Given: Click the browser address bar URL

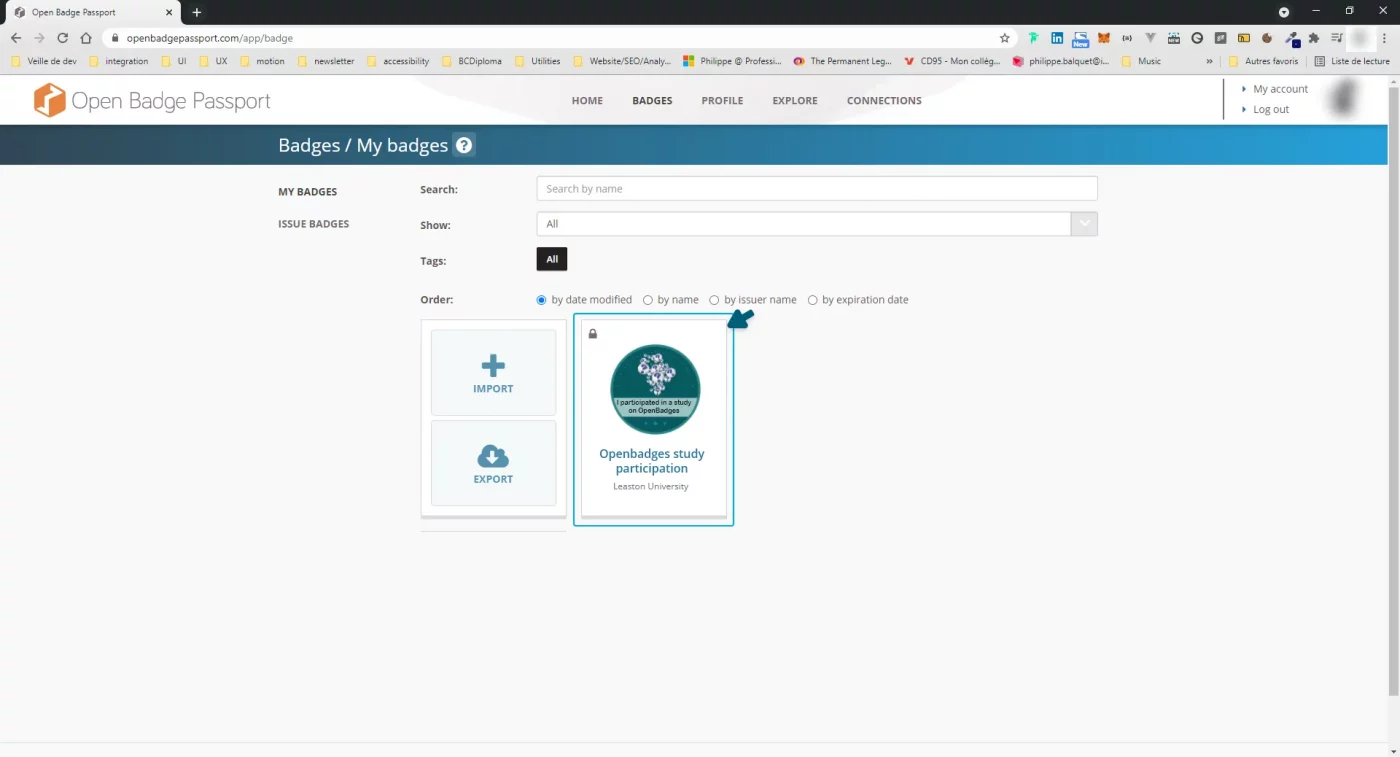Looking at the screenshot, I should click(x=209, y=38).
